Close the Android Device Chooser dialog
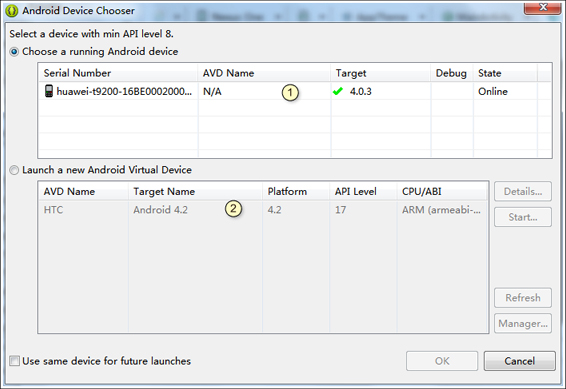The height and width of the screenshot is (389, 566). [x=543, y=8]
